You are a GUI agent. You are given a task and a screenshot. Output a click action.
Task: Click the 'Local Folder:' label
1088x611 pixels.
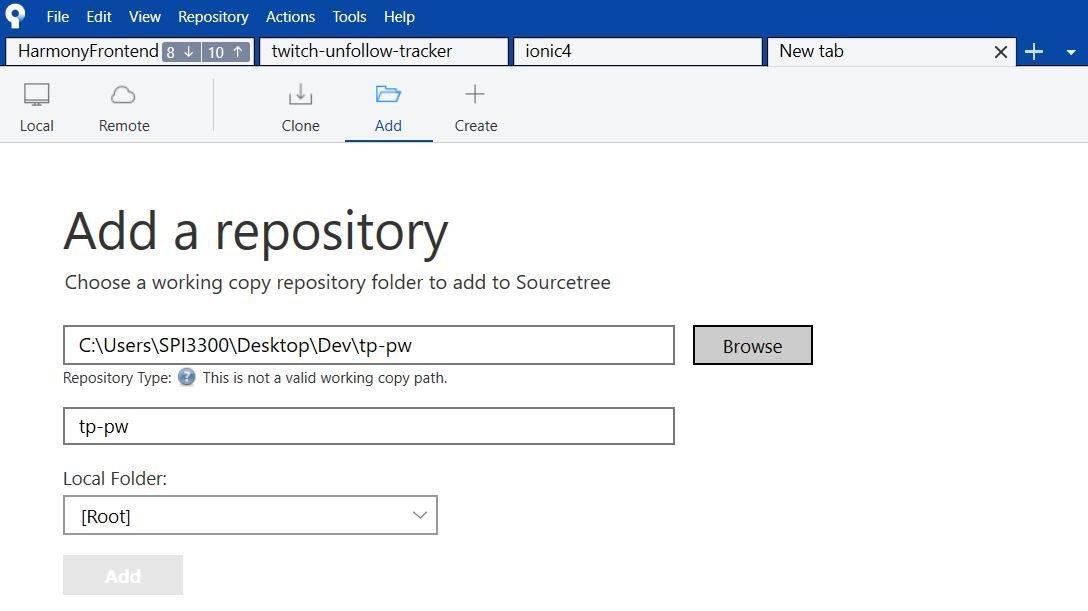[x=115, y=479]
